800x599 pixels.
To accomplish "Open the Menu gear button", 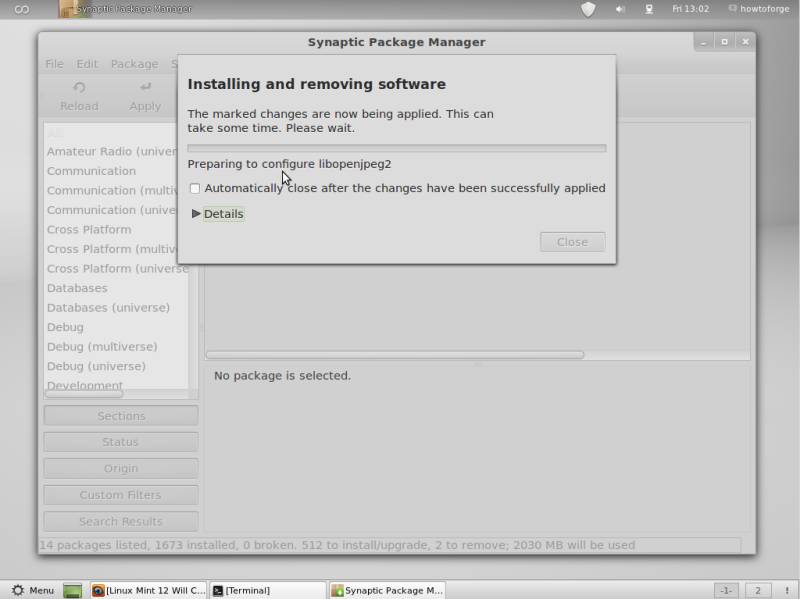I will (33, 590).
